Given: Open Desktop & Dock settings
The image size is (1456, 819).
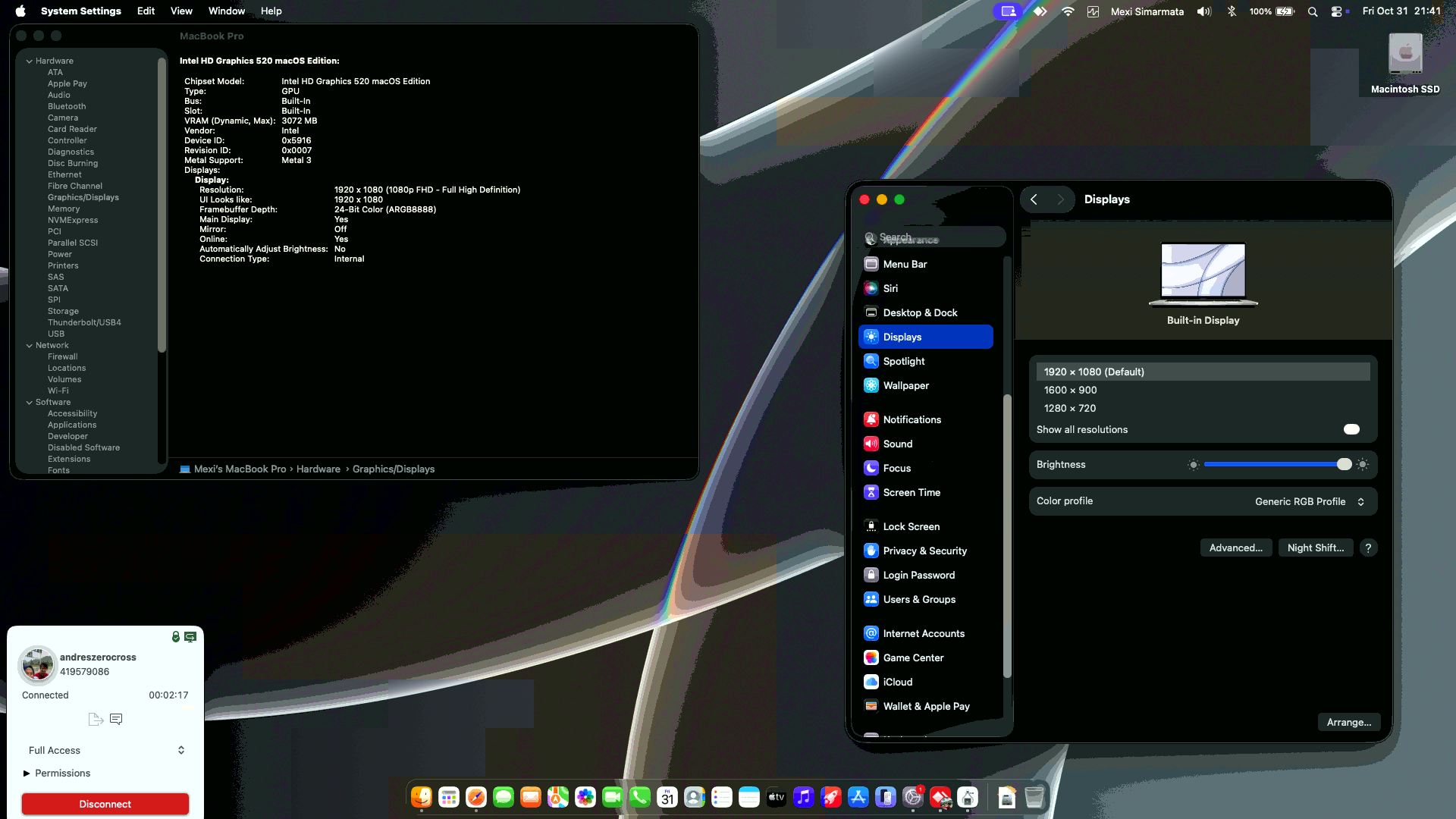Looking at the screenshot, I should pyautogui.click(x=925, y=312).
